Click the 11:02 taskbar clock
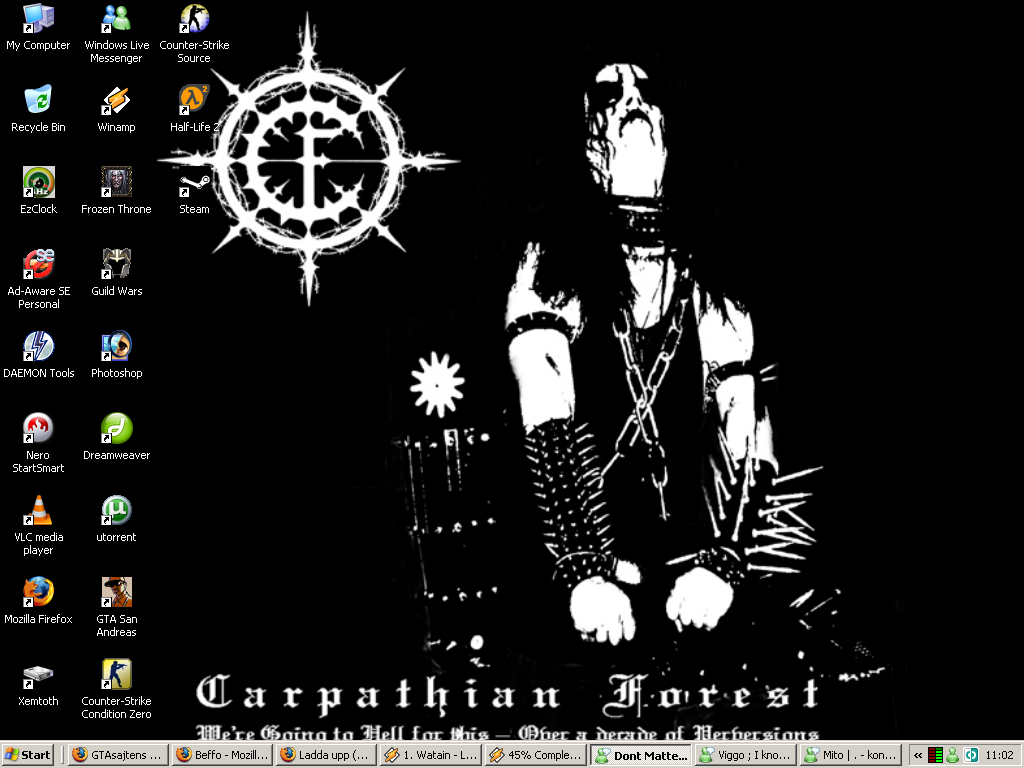 (x=999, y=756)
